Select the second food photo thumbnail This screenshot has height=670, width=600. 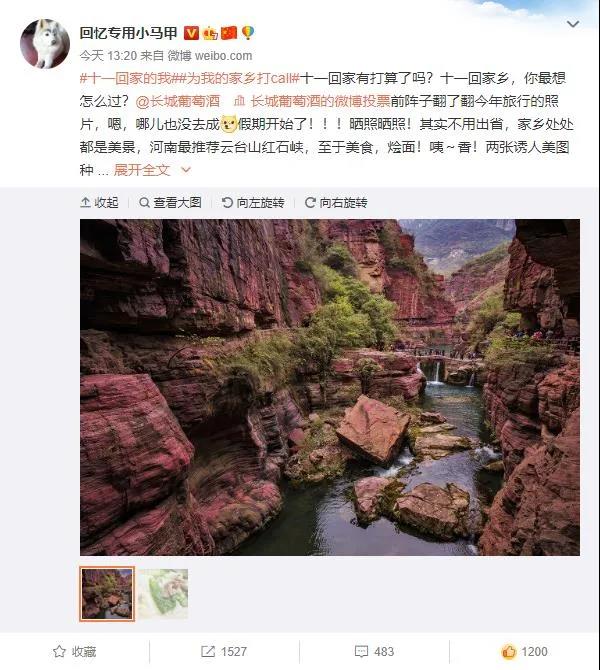[163, 594]
